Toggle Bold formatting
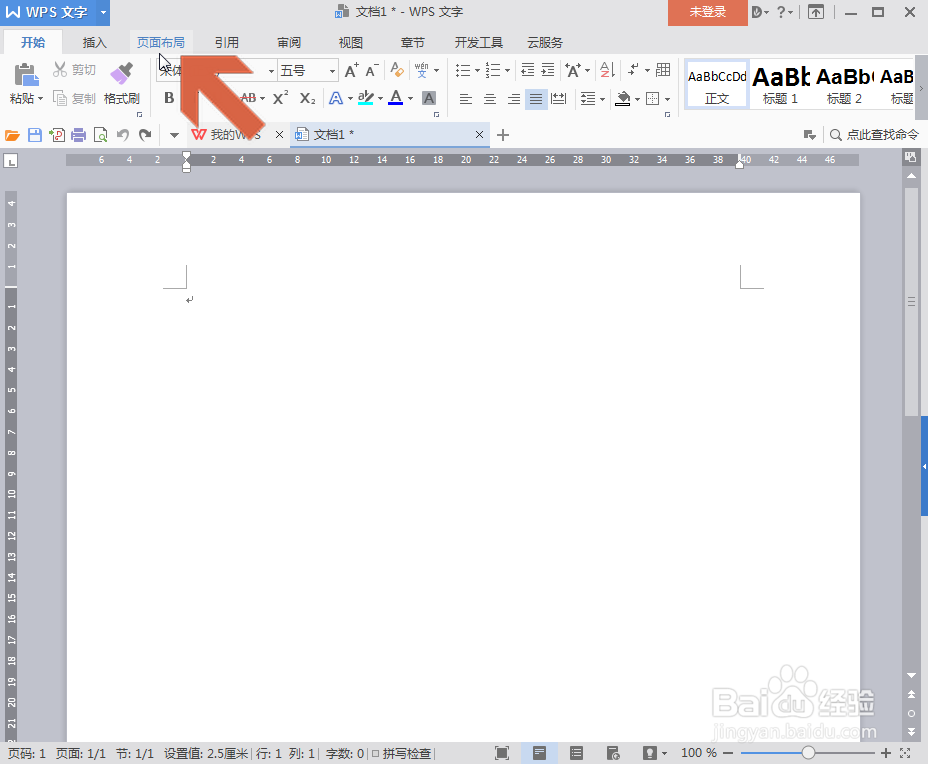The height and width of the screenshot is (764, 928). (169, 98)
